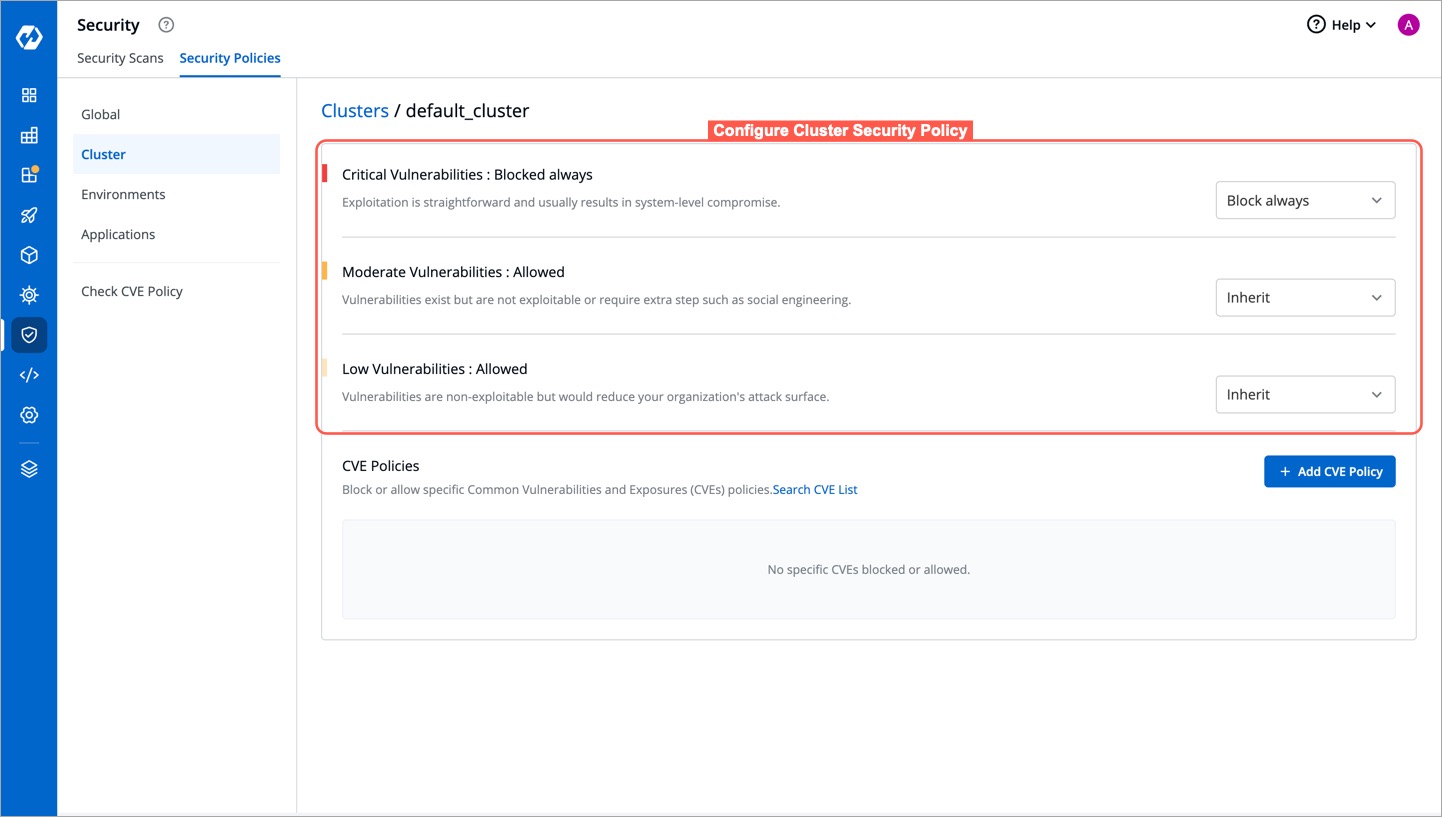This screenshot has height=817, width=1442.
Task: Open the Devtron home logo icon
Action: pos(29,36)
